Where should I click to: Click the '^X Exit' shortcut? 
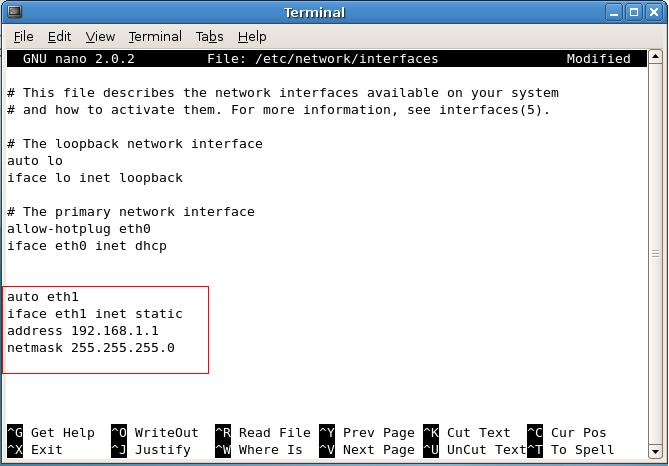(x=35, y=450)
